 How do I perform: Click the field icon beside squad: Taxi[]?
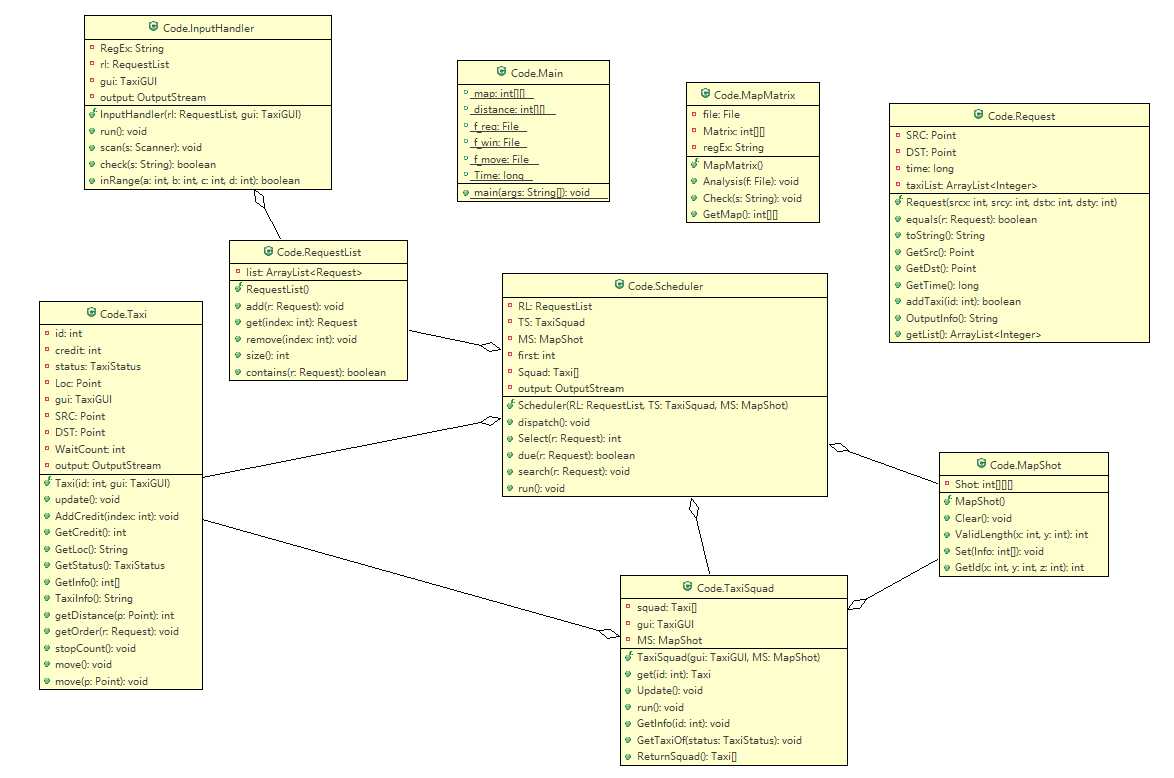coord(628,607)
